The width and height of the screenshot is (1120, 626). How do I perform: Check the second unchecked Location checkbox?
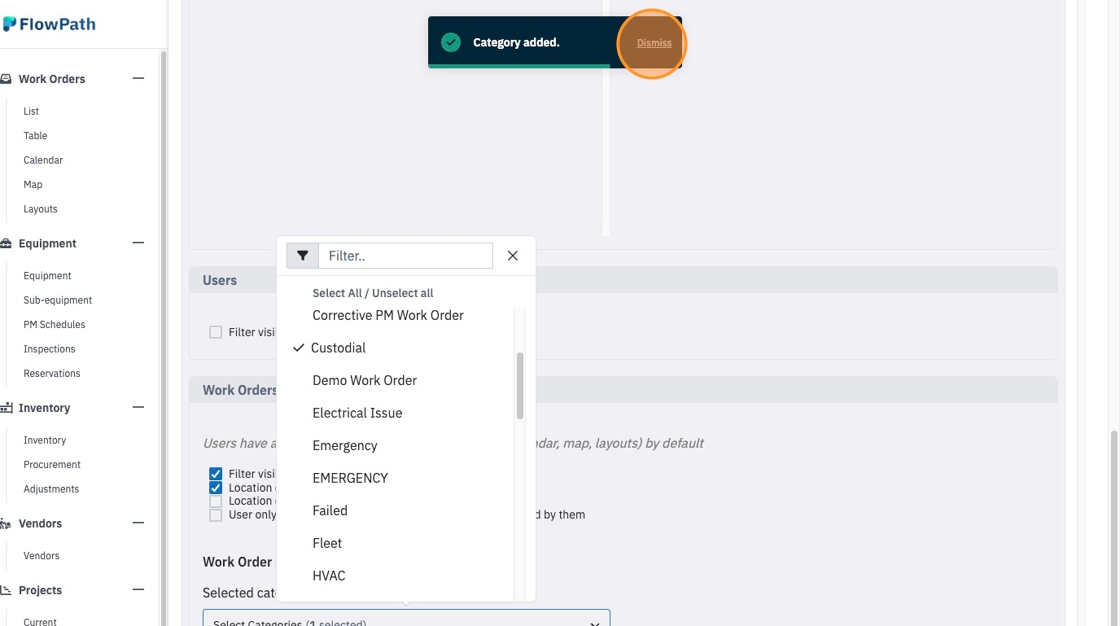click(x=216, y=502)
